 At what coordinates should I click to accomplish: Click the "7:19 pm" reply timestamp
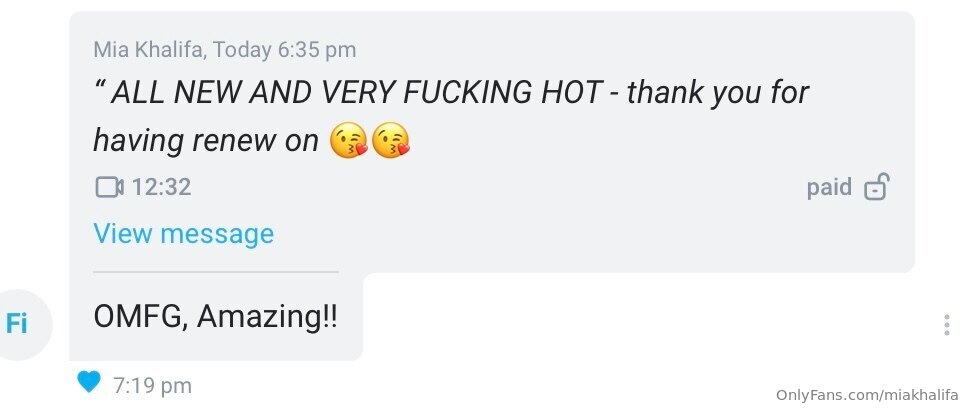click(x=152, y=385)
